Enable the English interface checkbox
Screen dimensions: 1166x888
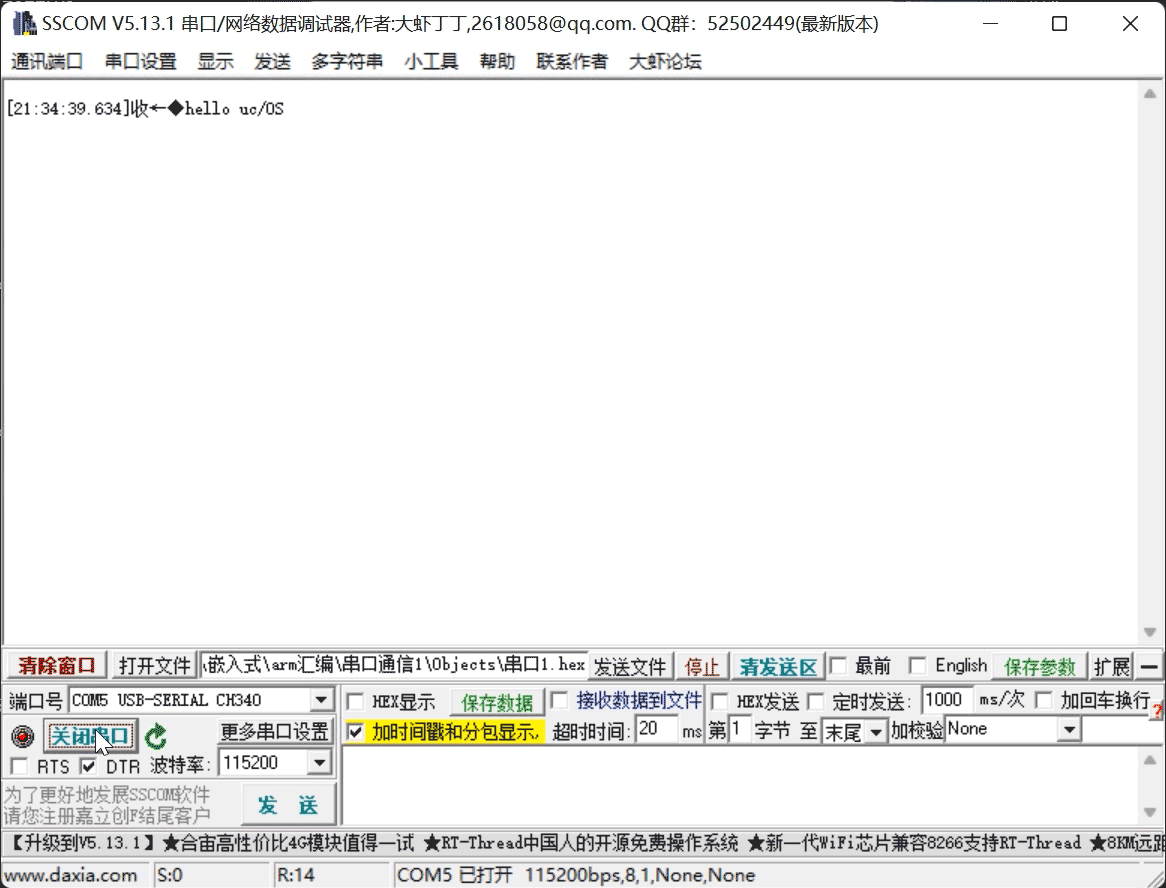click(x=918, y=665)
